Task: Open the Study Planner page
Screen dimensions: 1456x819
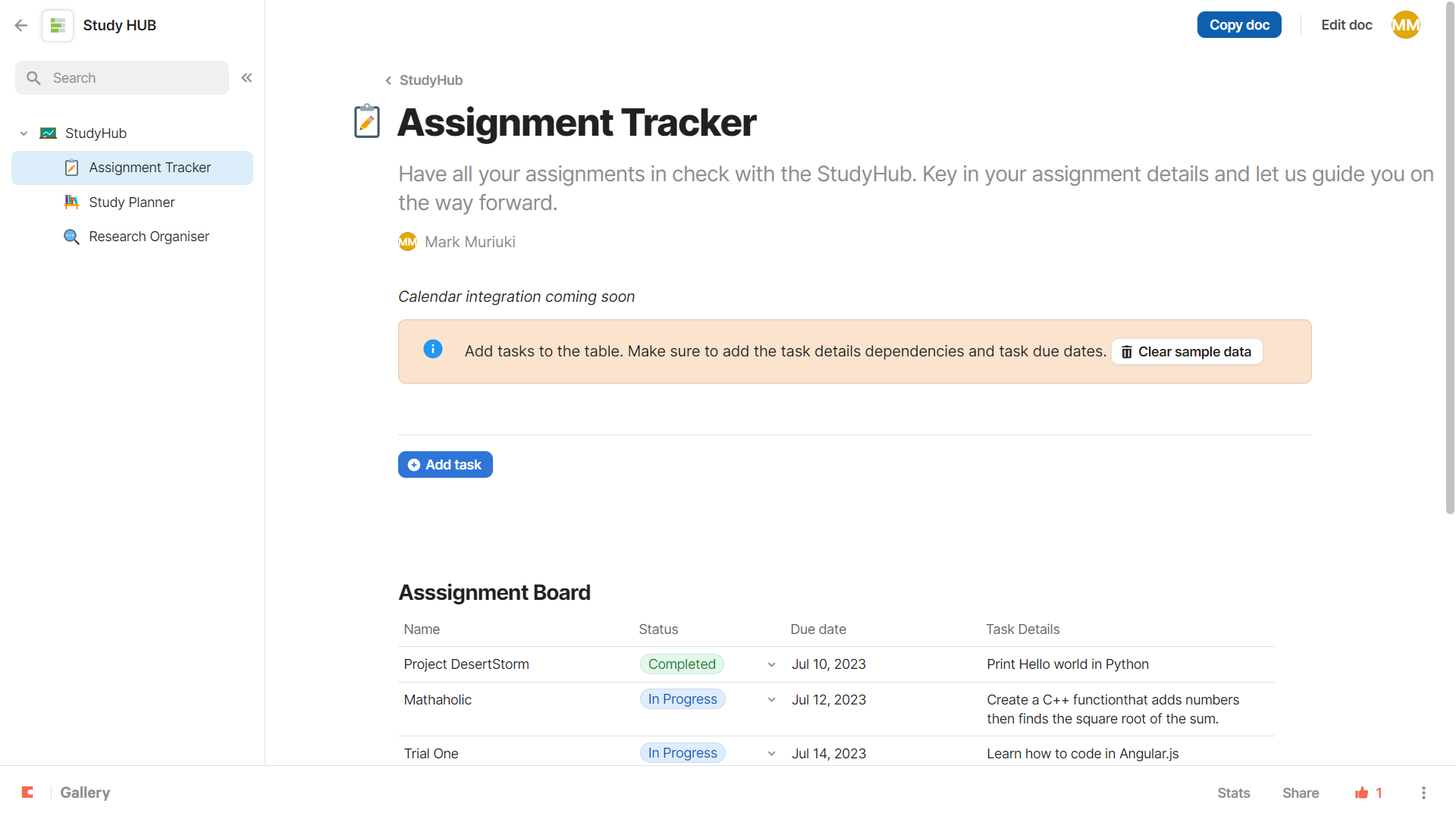Action: click(x=132, y=202)
